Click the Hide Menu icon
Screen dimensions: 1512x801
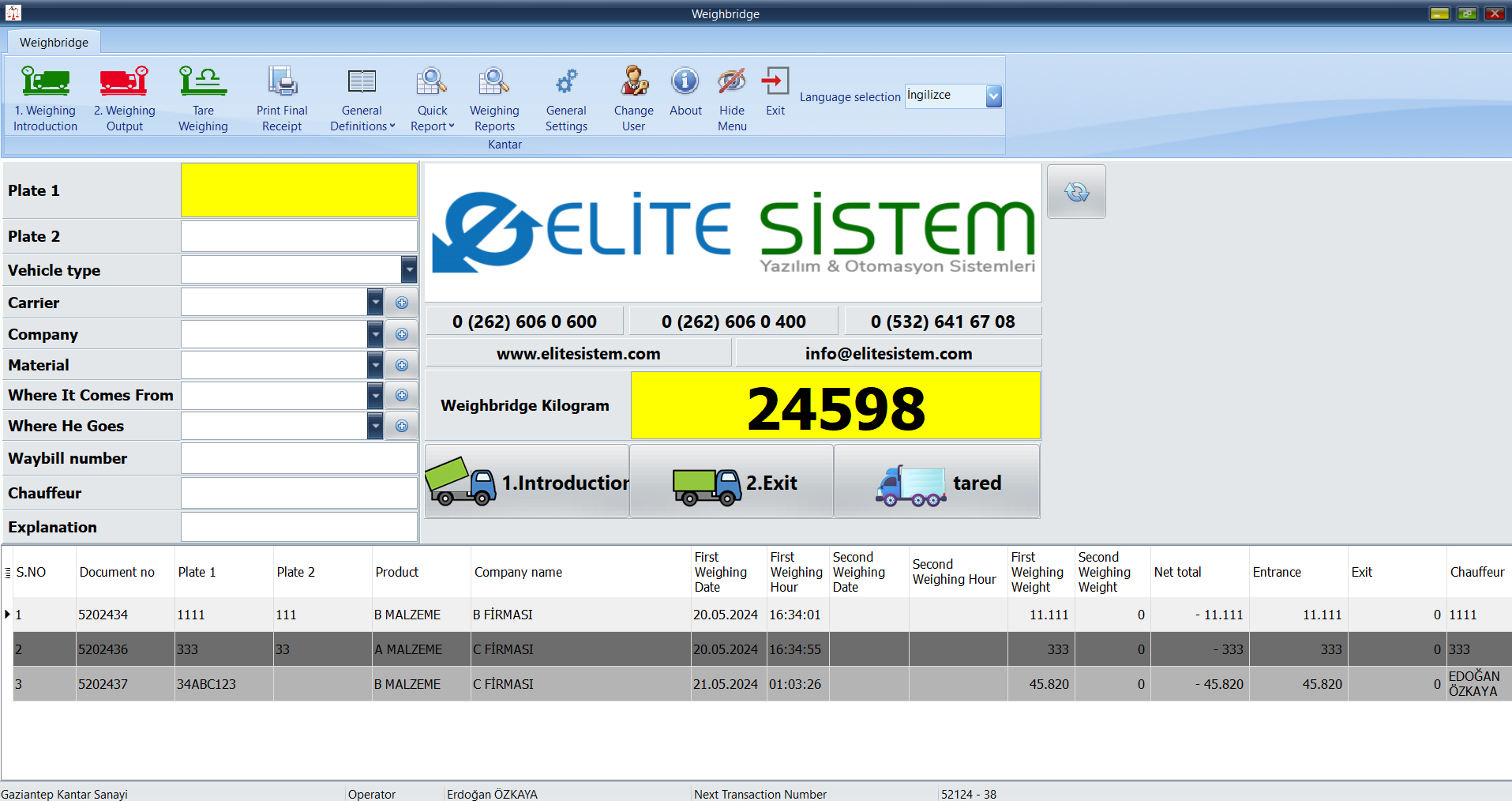(x=732, y=81)
